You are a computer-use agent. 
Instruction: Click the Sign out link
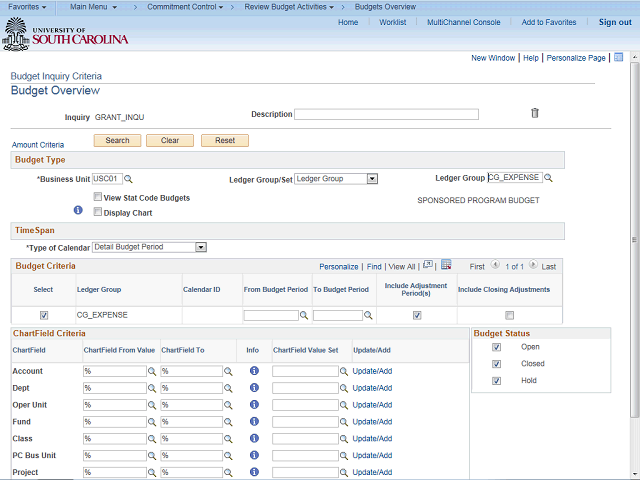click(x=615, y=22)
